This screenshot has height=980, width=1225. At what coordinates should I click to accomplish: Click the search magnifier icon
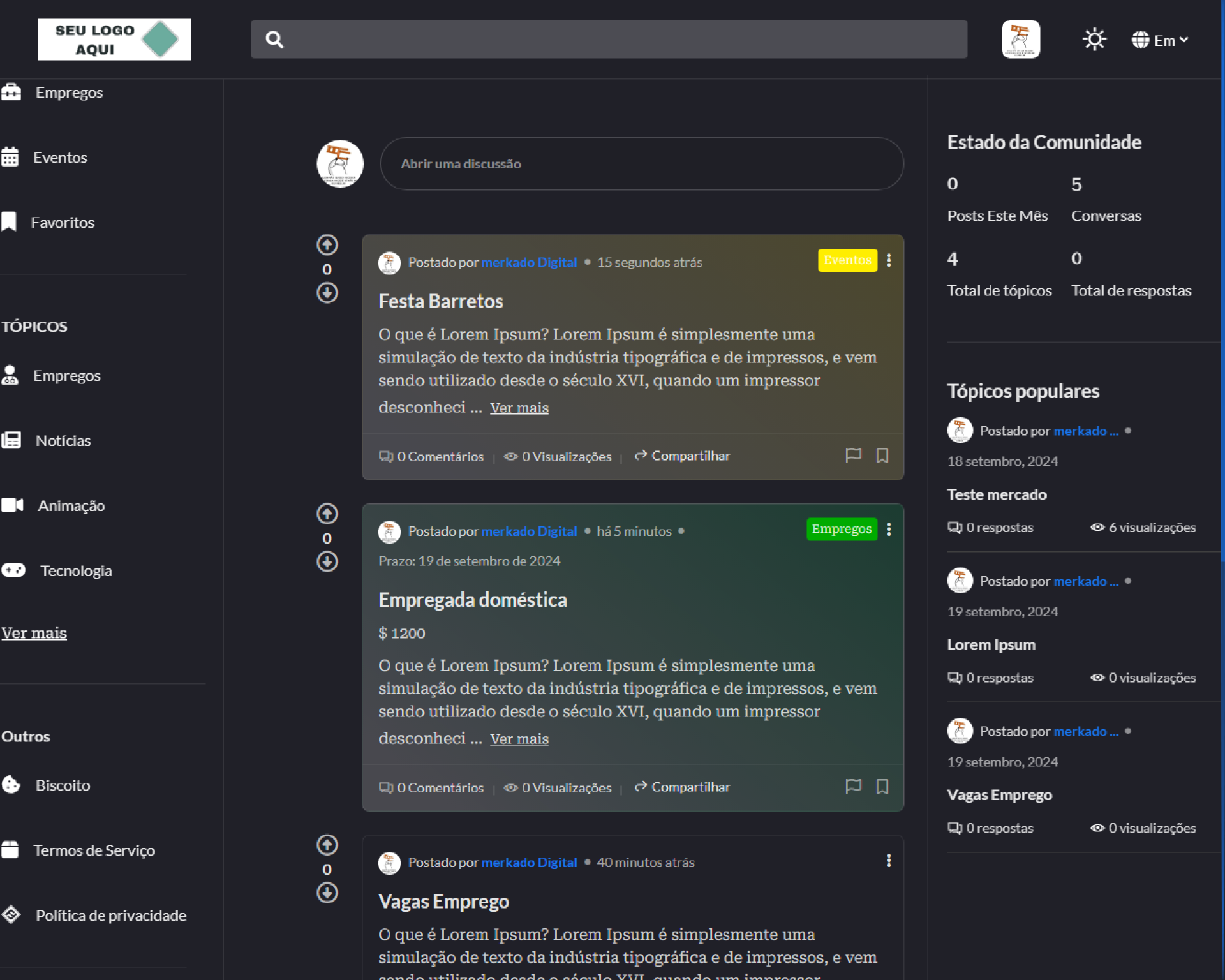tap(274, 40)
